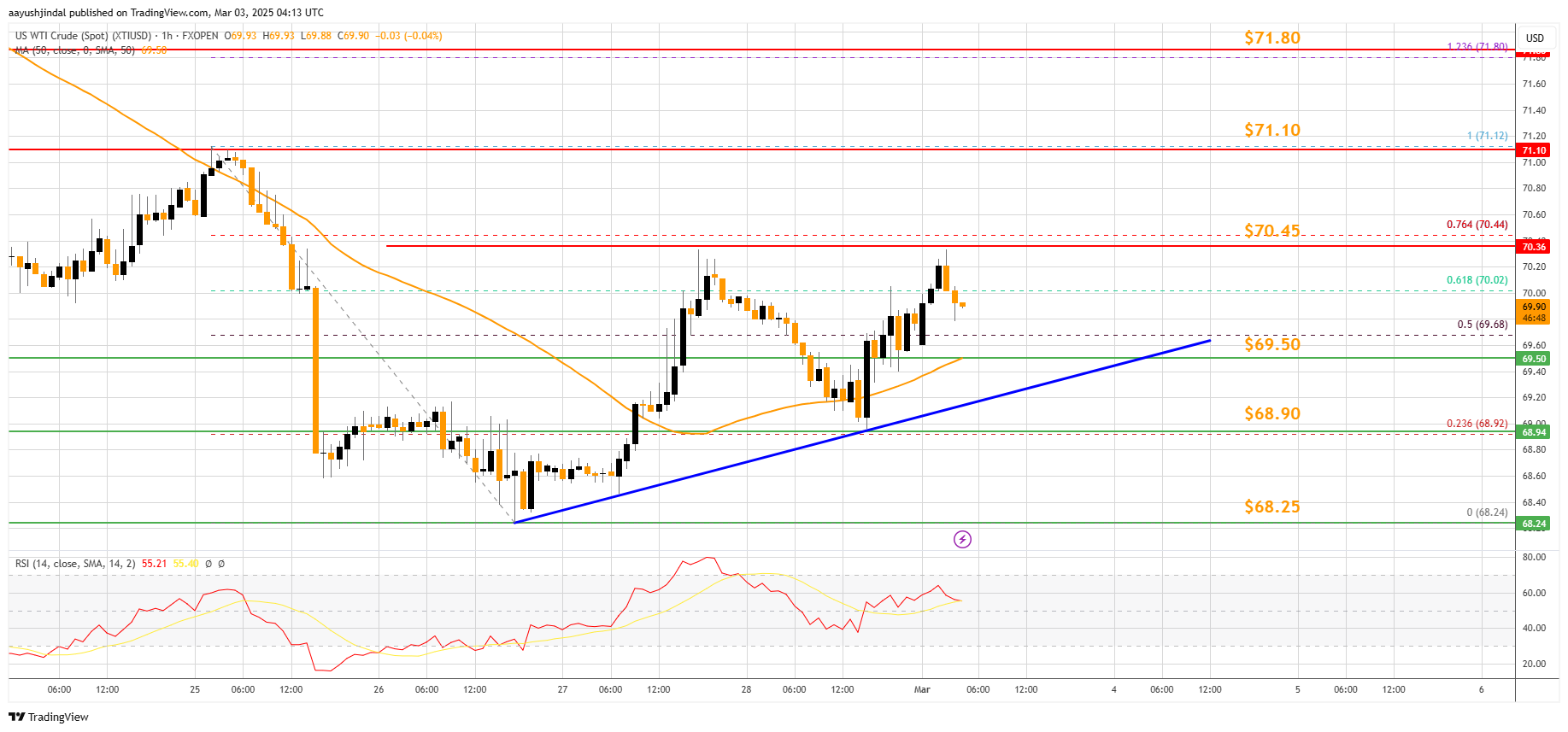Click the orange $71.10 resistance label

point(1271,130)
